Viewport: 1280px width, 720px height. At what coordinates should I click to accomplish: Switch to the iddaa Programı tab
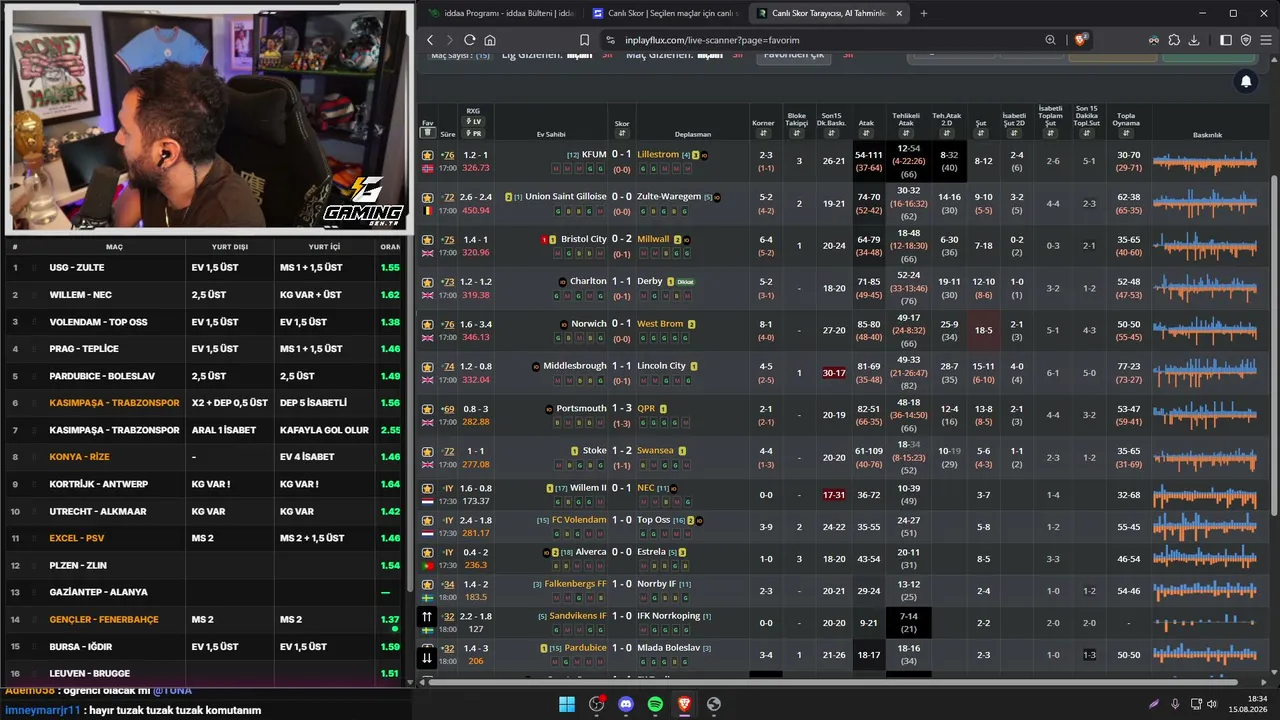point(501,13)
